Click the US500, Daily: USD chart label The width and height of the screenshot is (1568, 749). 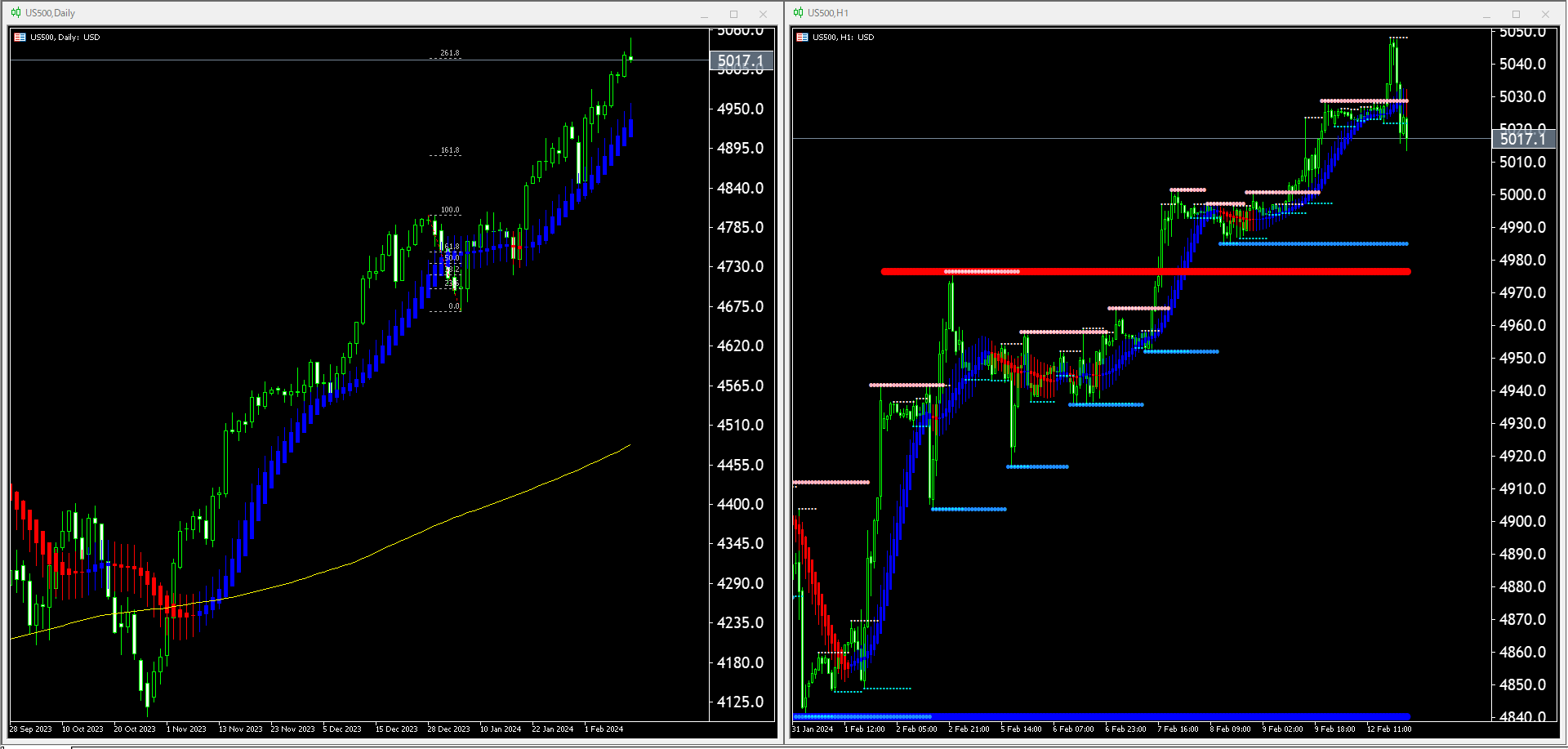tap(65, 38)
